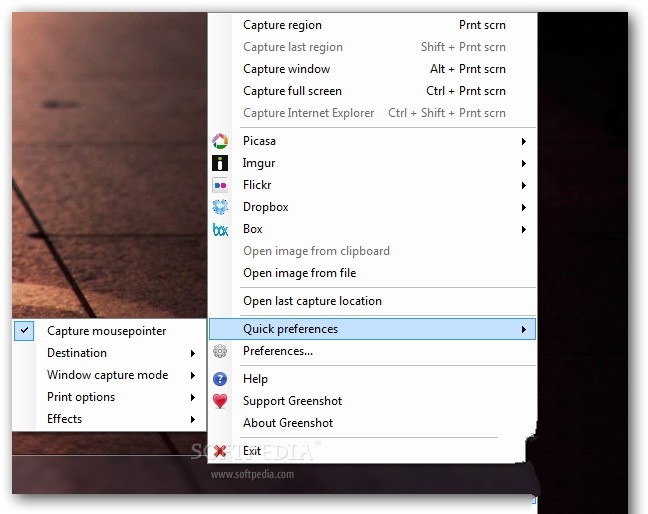
Task: Expand the Destination submenu arrow
Action: click(x=193, y=353)
